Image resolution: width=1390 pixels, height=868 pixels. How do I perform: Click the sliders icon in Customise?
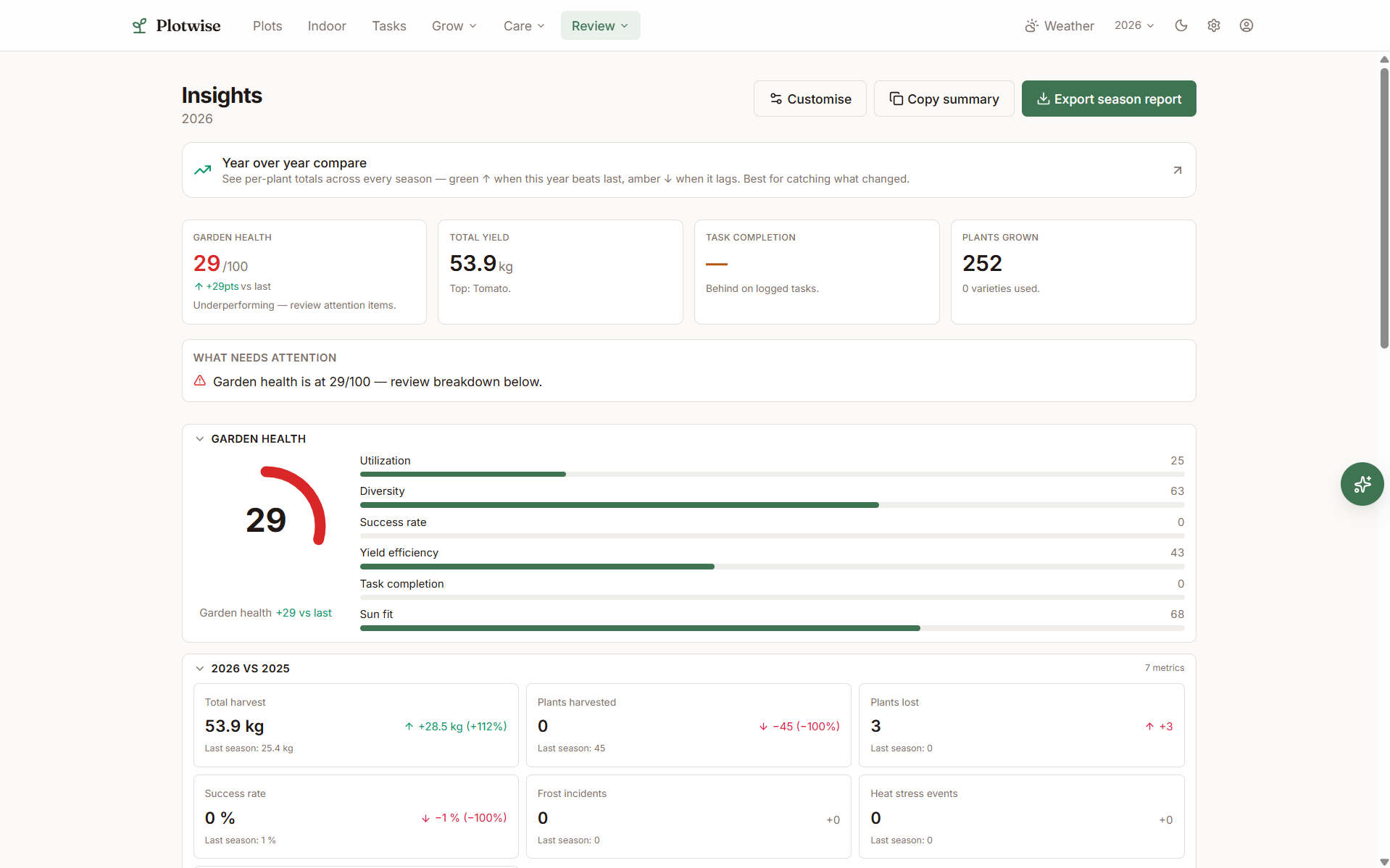click(775, 99)
